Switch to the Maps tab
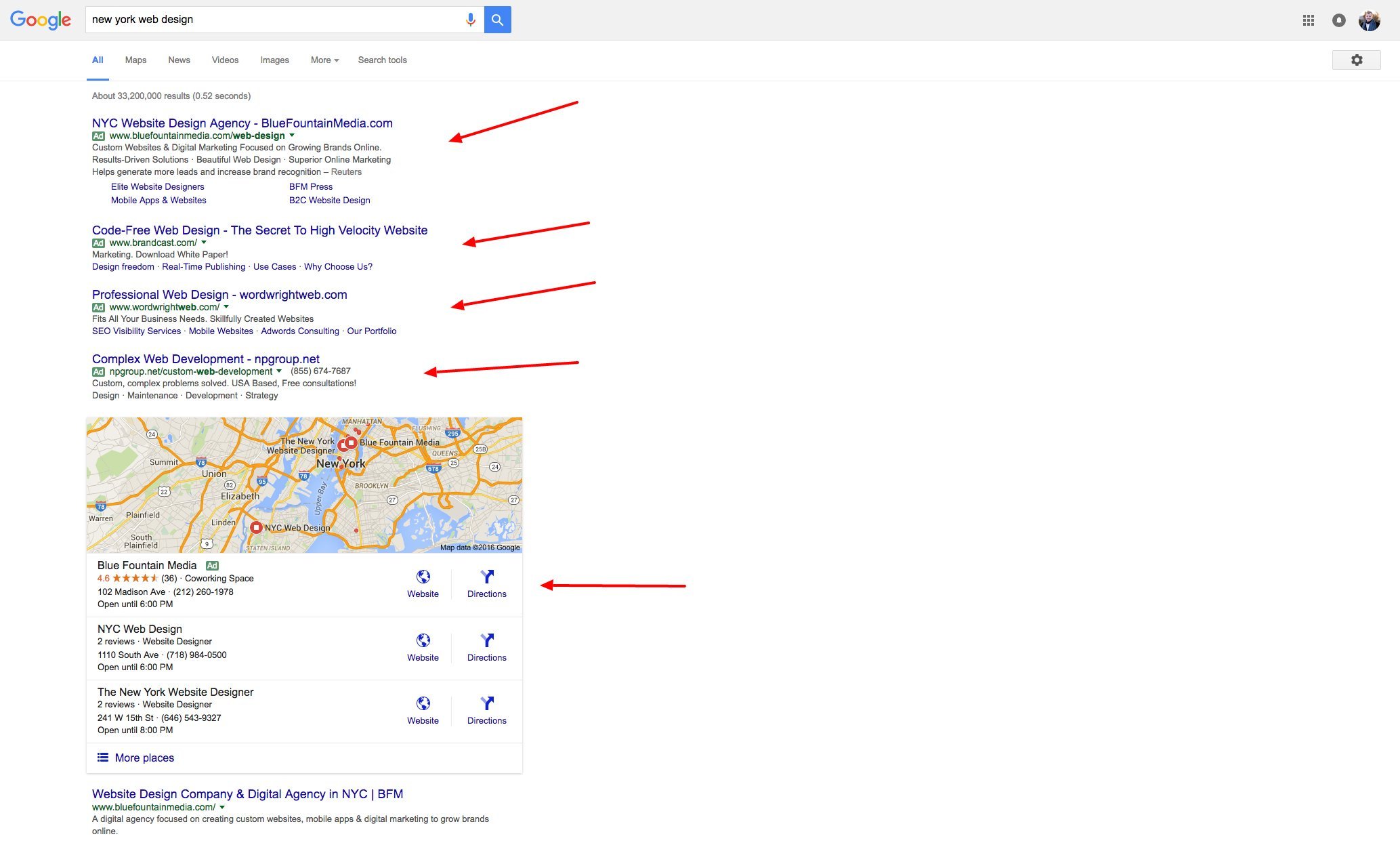Viewport: 1400px width, 847px height. (x=135, y=60)
